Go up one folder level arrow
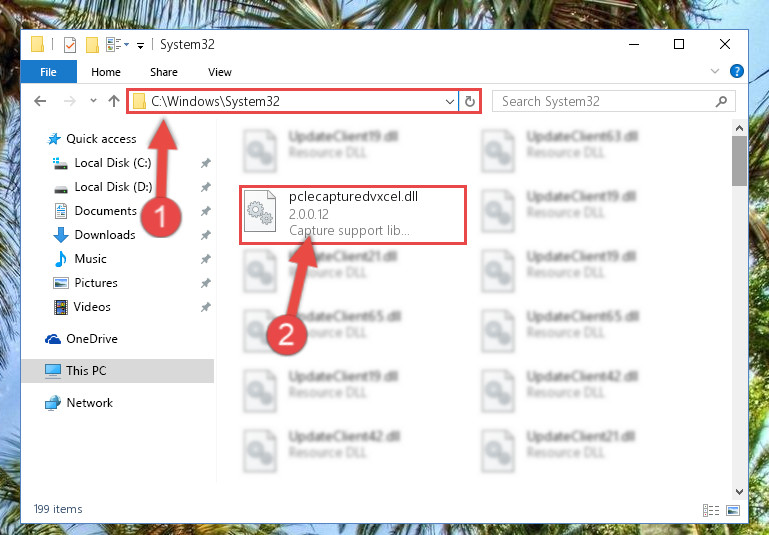Screen dimensions: 769x535 tap(114, 101)
